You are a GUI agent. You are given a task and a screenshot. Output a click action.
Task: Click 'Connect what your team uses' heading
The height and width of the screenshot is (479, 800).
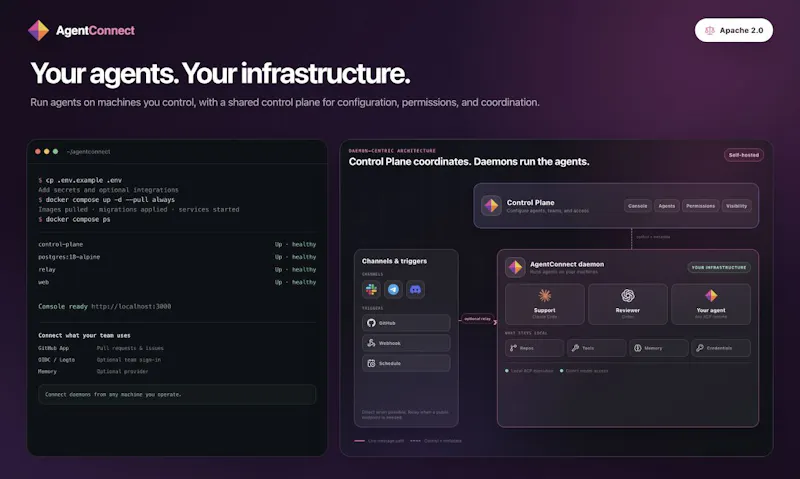pos(84,336)
